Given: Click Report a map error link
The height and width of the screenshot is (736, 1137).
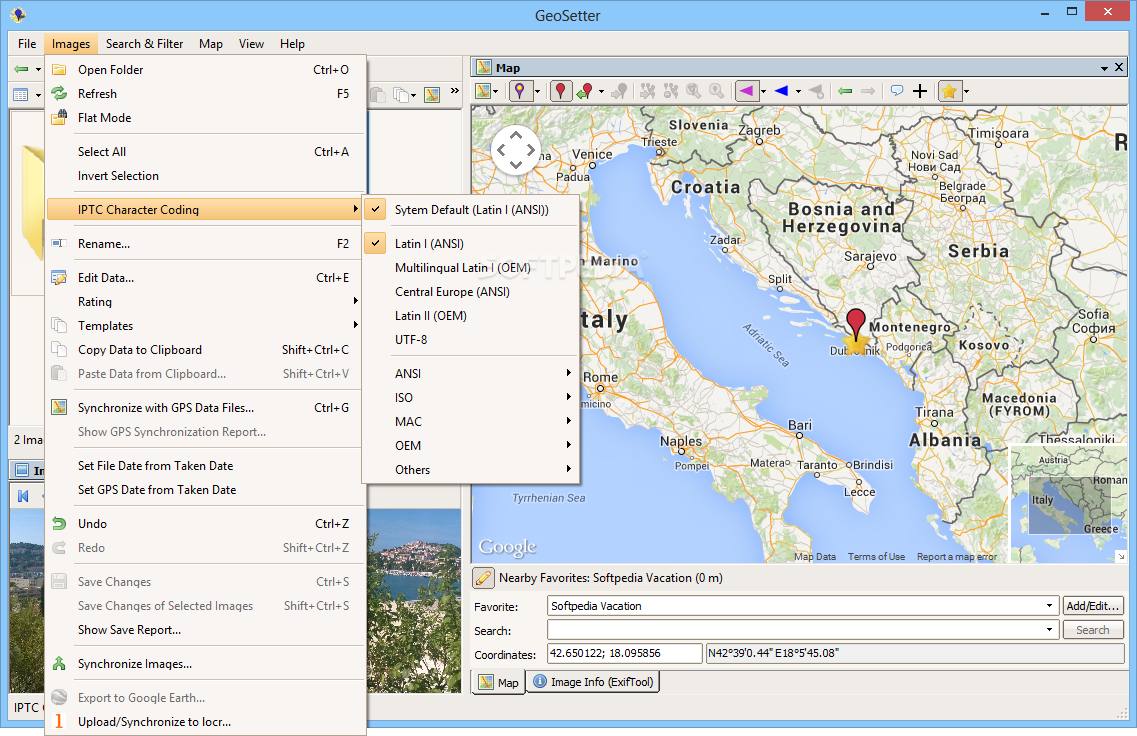Looking at the screenshot, I should [956, 557].
